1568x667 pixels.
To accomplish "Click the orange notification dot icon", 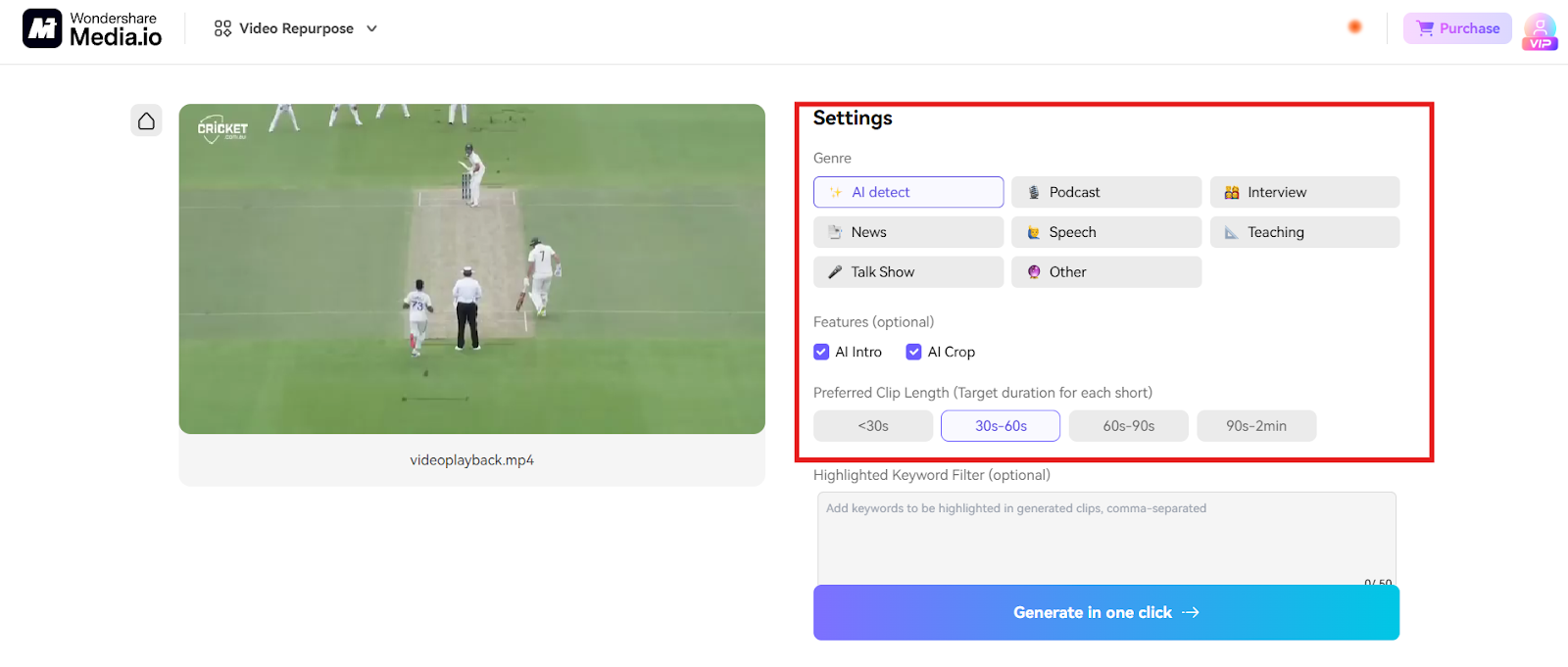I will coord(1354,27).
